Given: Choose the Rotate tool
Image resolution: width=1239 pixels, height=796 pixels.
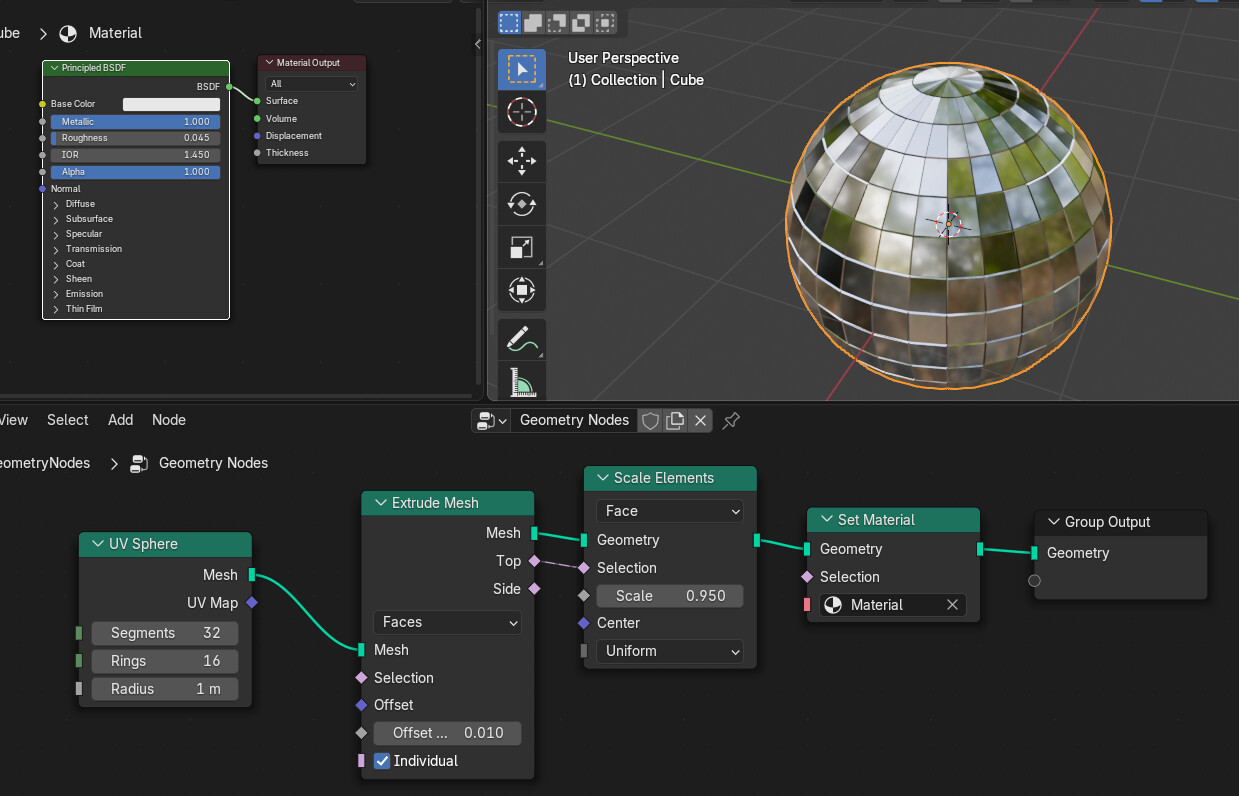Looking at the screenshot, I should point(522,204).
